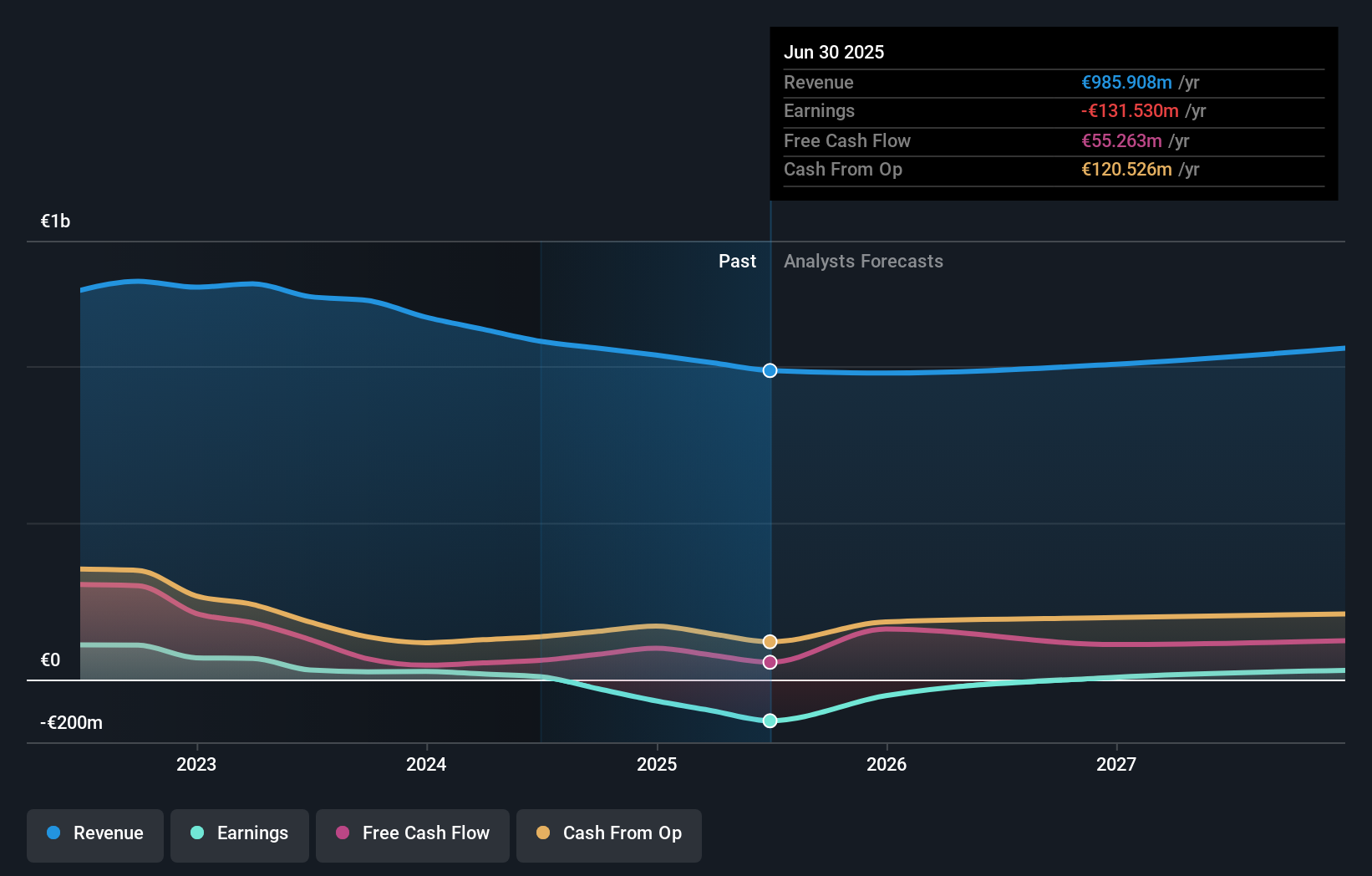Collapse the Past period region
1372x876 pixels.
(x=737, y=261)
